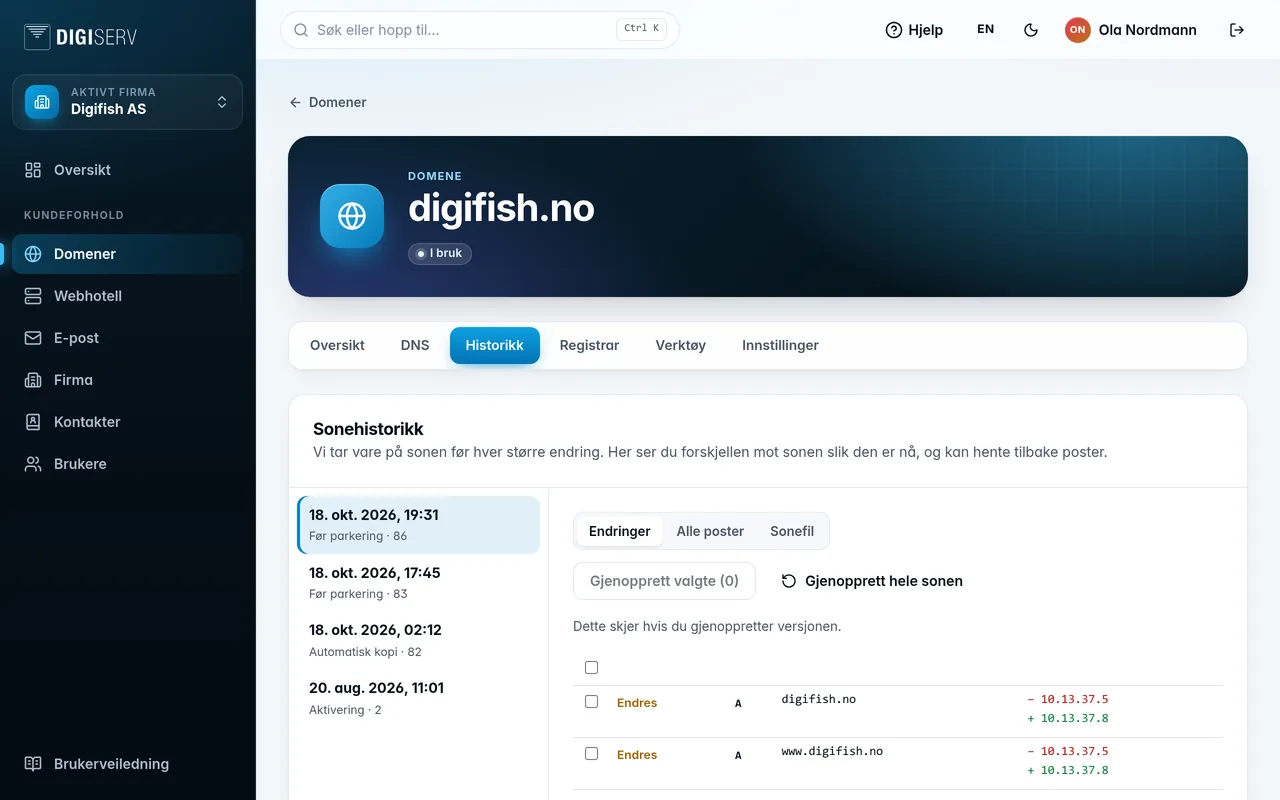Show the Endringer view
The height and width of the screenshot is (800, 1280).
pos(620,531)
